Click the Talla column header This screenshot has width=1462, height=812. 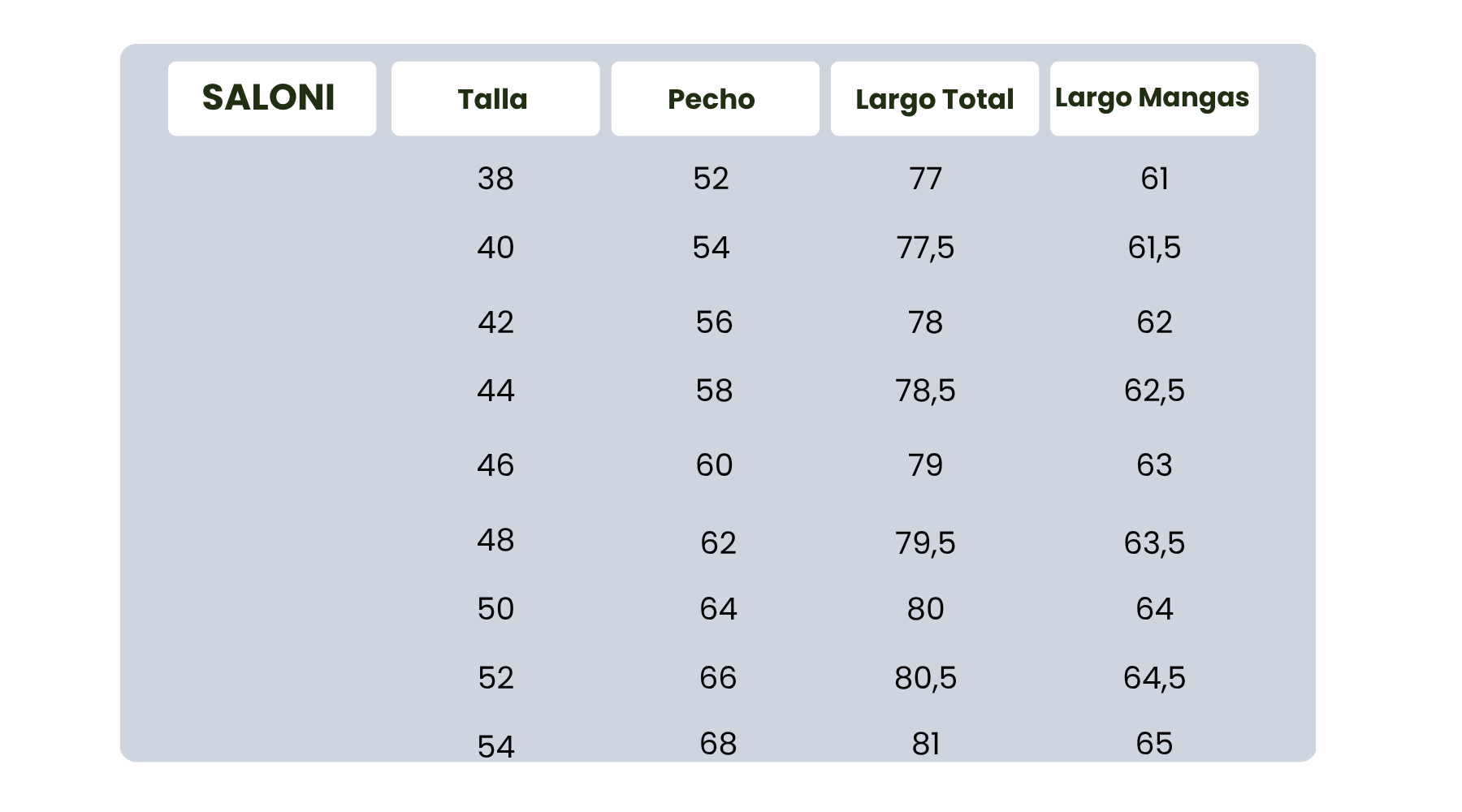point(495,99)
